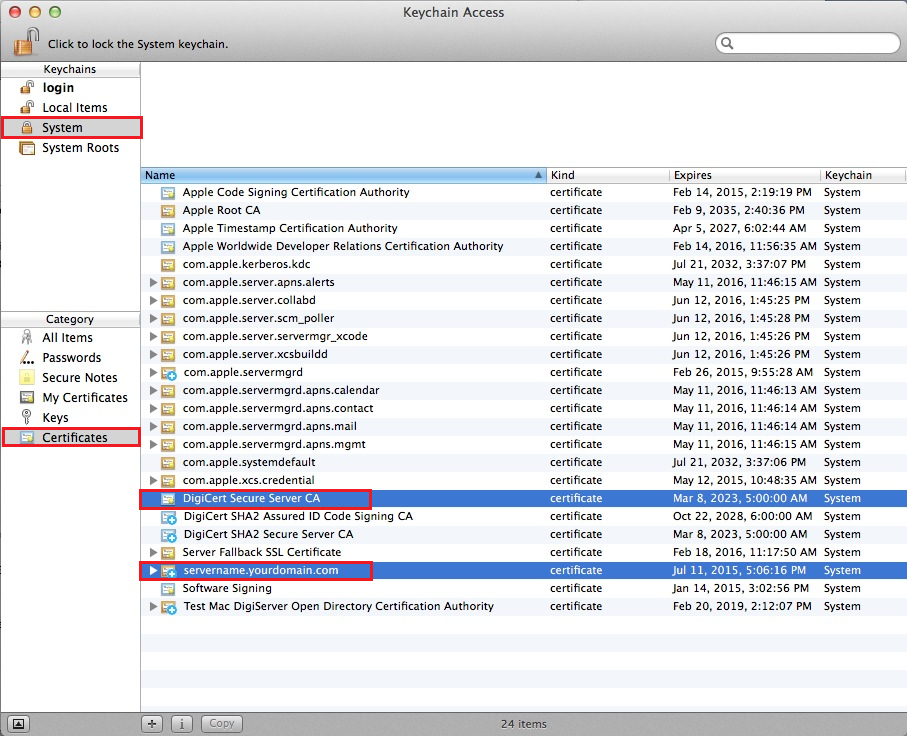Click the servername.yourdomain.com certificate icon

point(168,571)
